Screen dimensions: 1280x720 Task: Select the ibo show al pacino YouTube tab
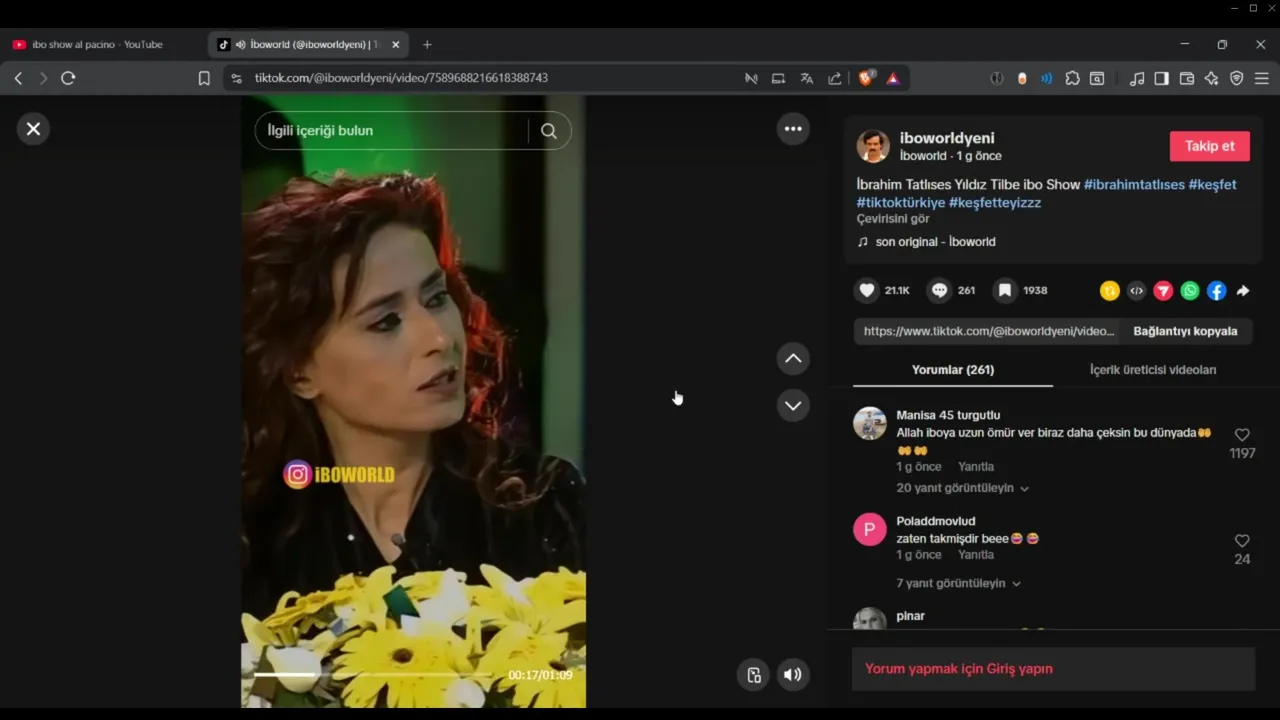(x=97, y=44)
